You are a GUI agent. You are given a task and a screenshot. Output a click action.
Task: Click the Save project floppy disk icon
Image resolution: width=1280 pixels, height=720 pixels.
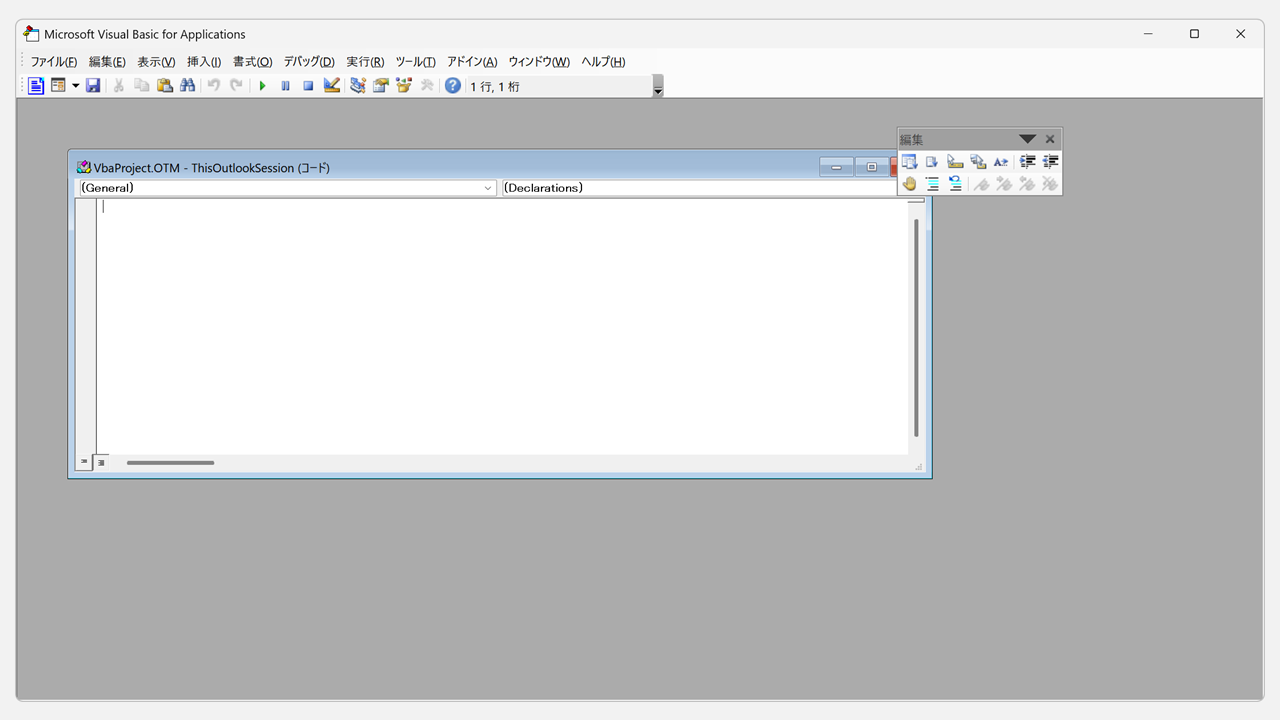(93, 86)
